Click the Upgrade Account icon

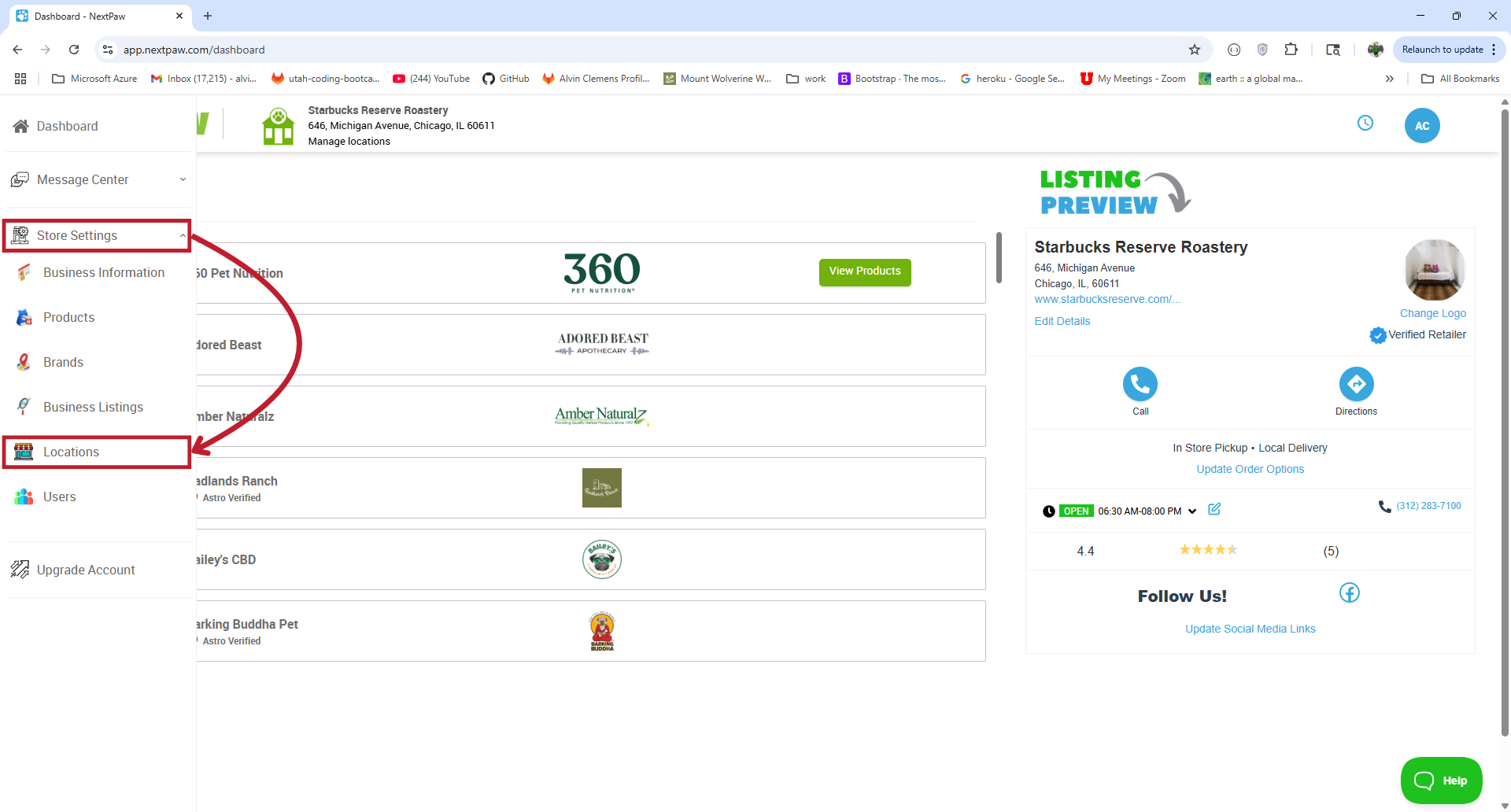pos(20,570)
